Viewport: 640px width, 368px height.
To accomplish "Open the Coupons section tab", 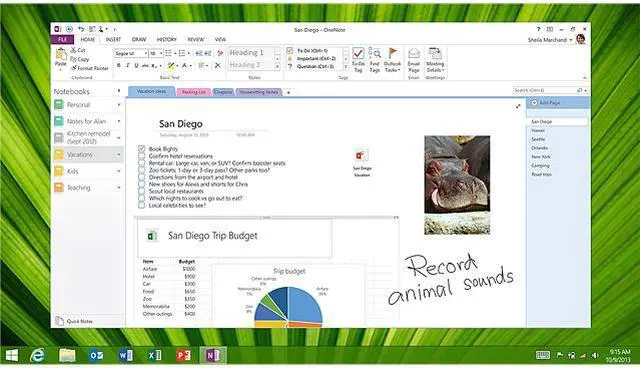I will pyautogui.click(x=223, y=92).
